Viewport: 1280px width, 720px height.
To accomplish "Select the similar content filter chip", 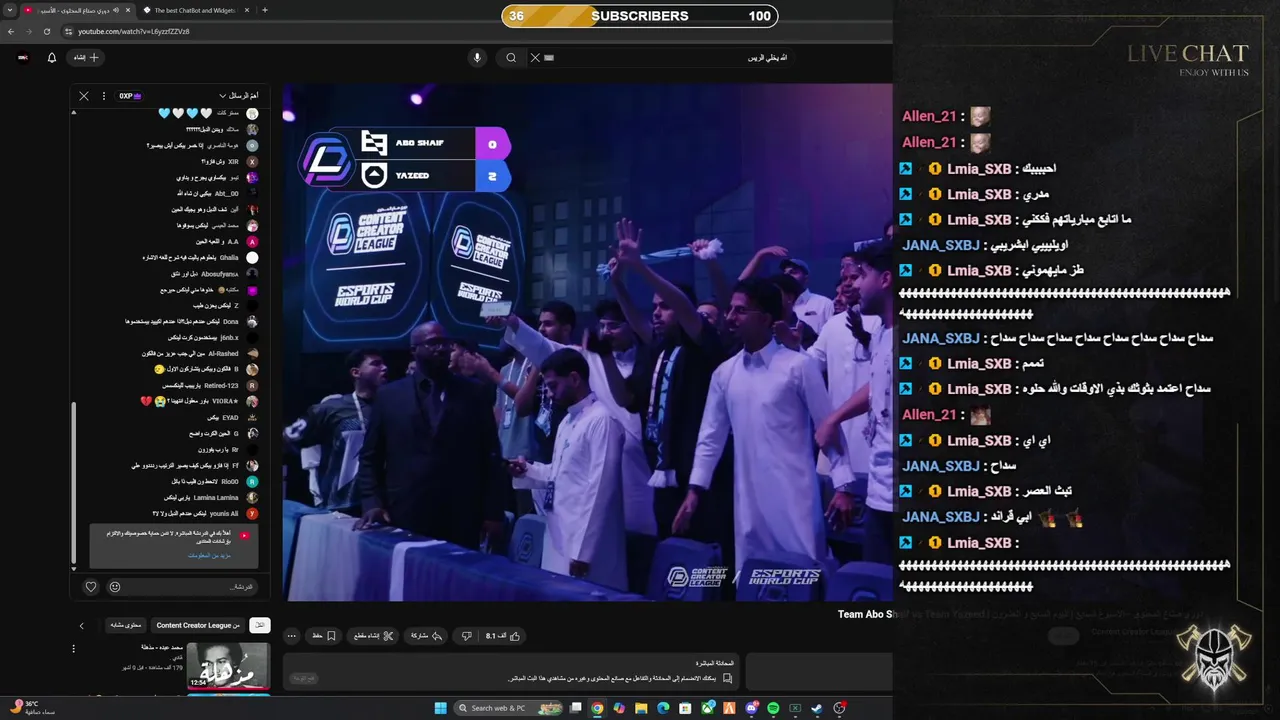I will pos(125,625).
